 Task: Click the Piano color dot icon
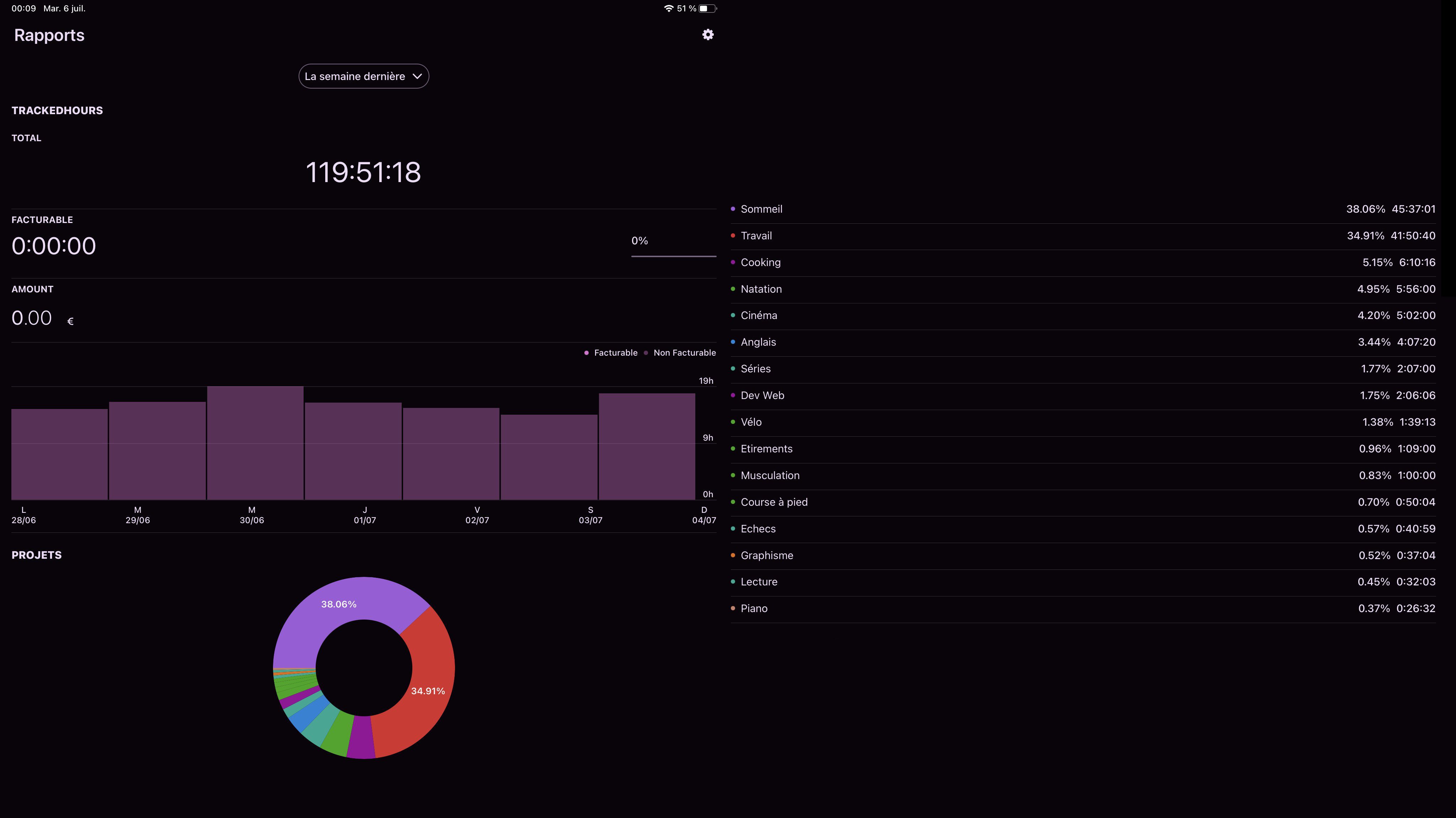click(733, 609)
